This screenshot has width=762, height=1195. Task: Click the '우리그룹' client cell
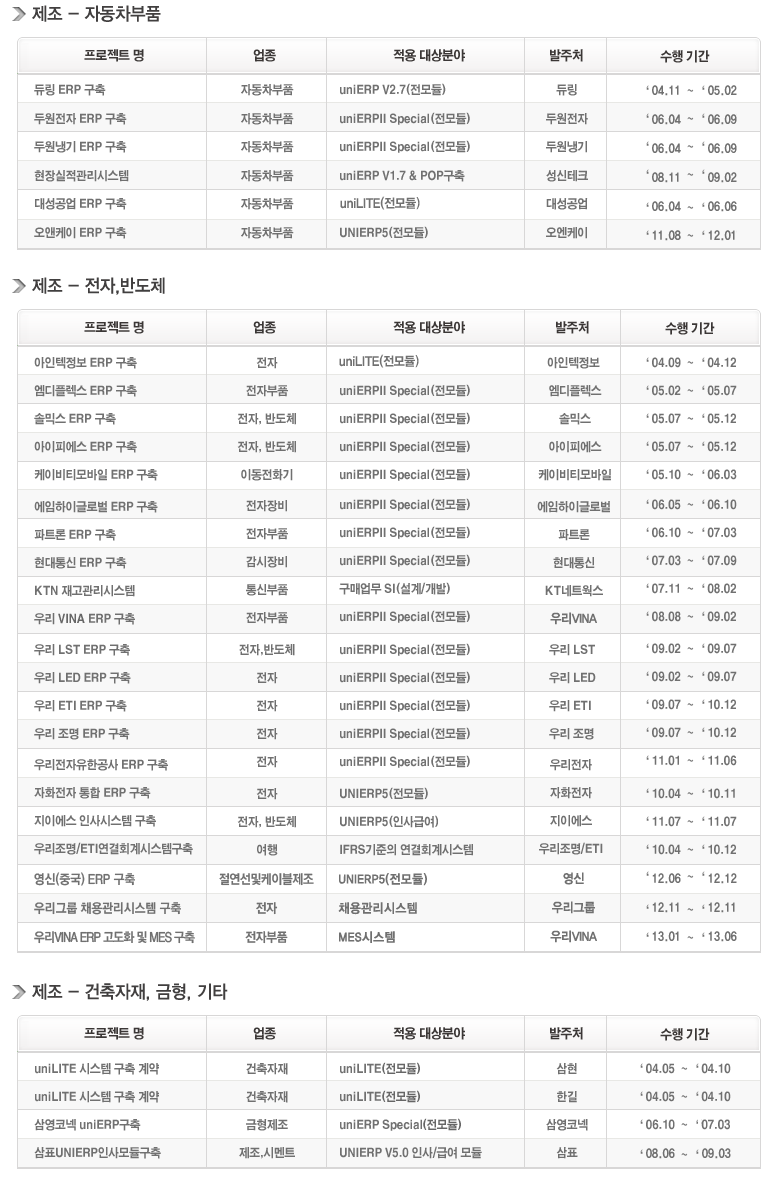coord(574,908)
